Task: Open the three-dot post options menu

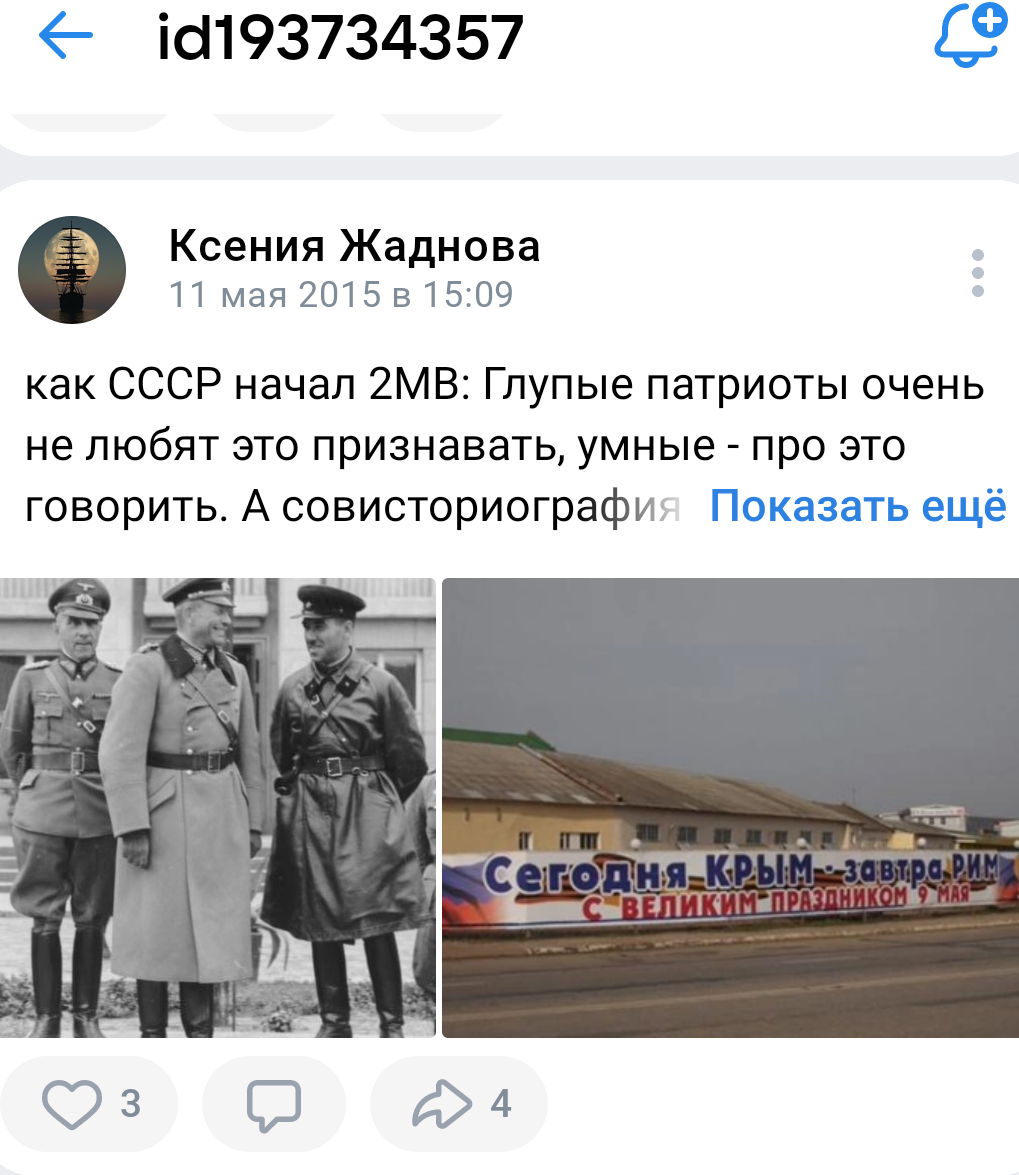Action: click(x=977, y=273)
